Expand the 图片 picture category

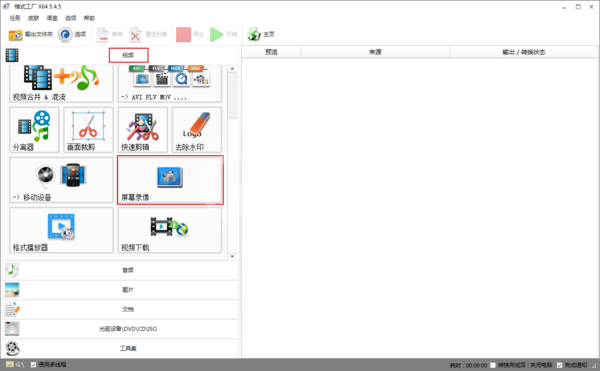click(121, 290)
